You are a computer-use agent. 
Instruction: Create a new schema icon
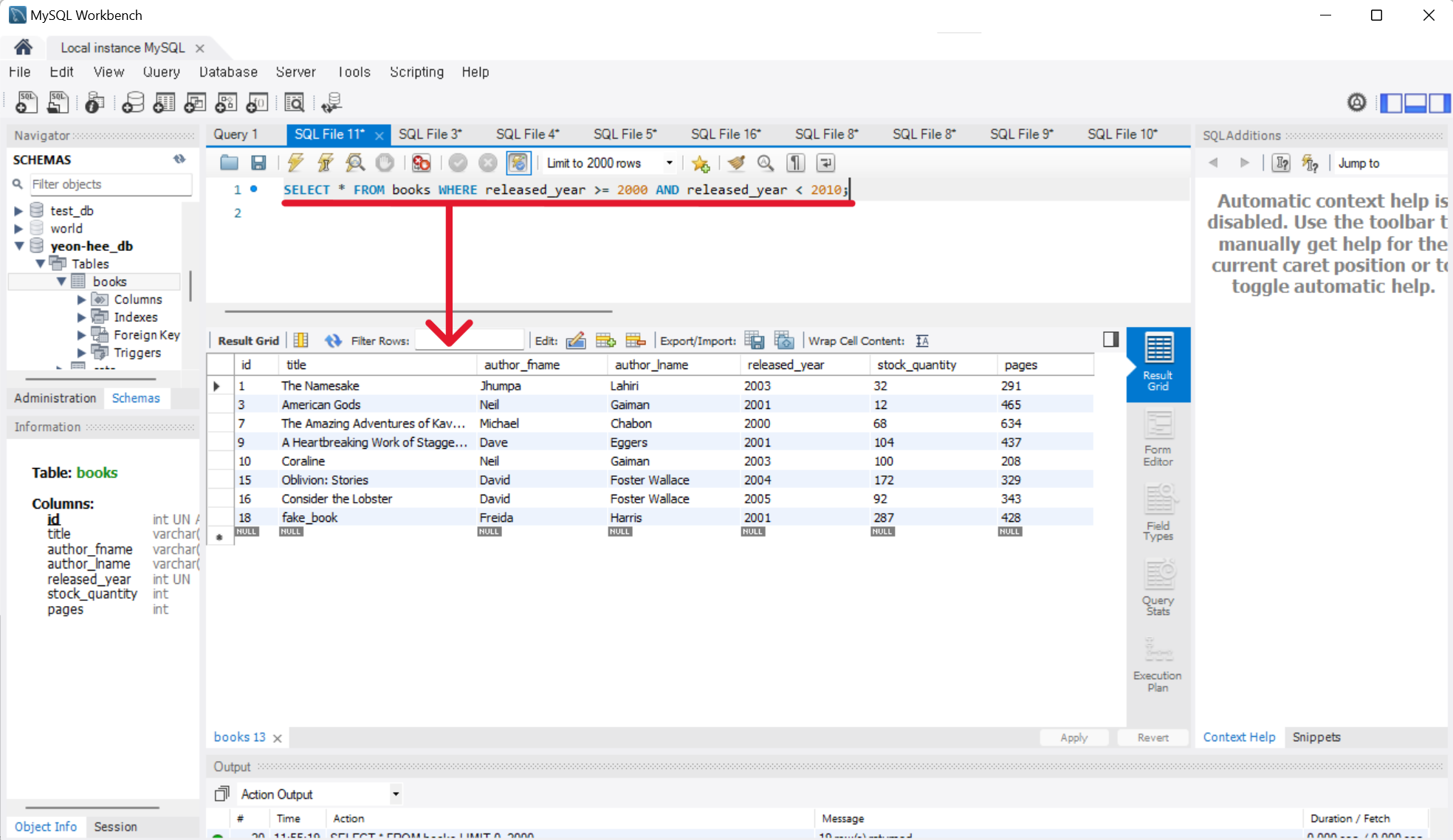point(133,103)
